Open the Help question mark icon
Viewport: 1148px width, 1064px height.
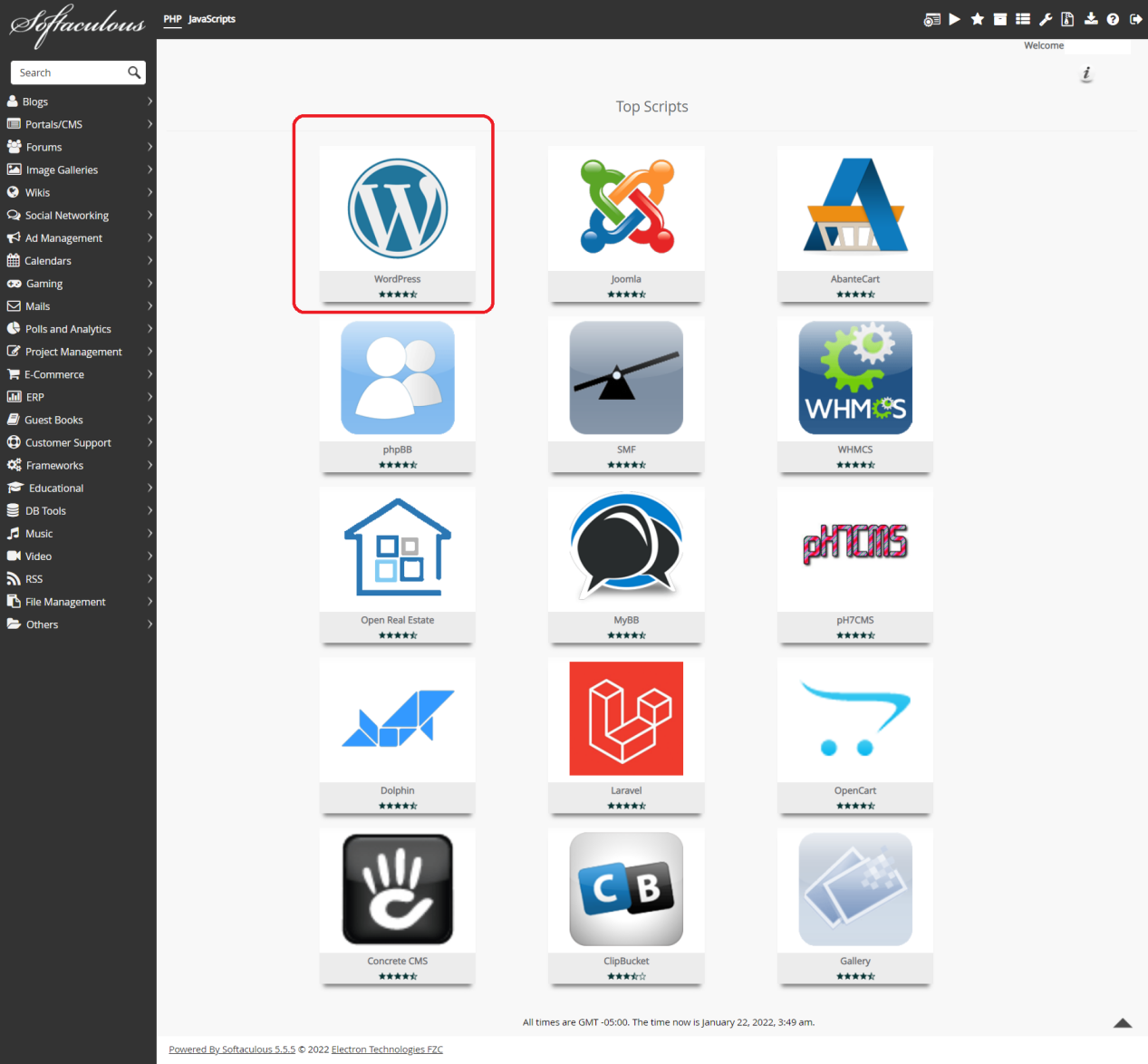(1113, 19)
